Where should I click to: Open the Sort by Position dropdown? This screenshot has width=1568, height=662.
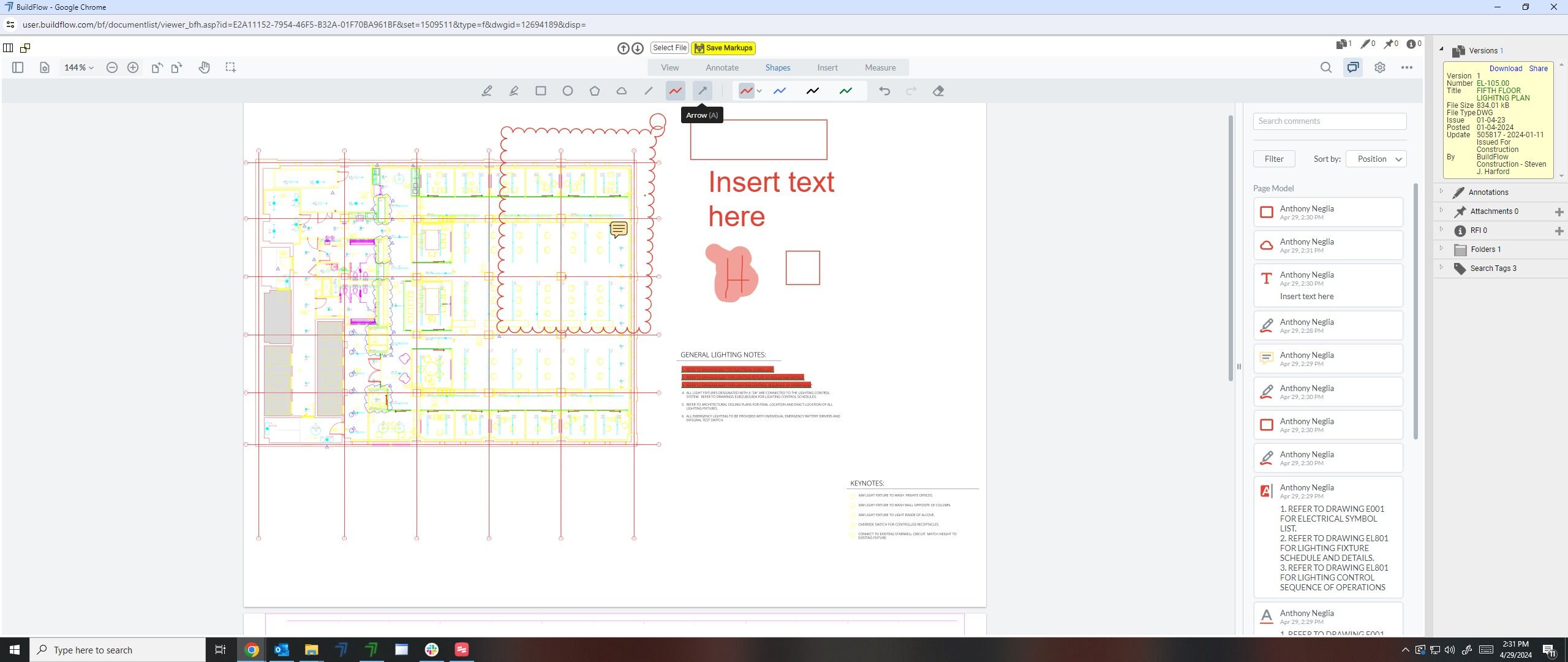coord(1376,159)
